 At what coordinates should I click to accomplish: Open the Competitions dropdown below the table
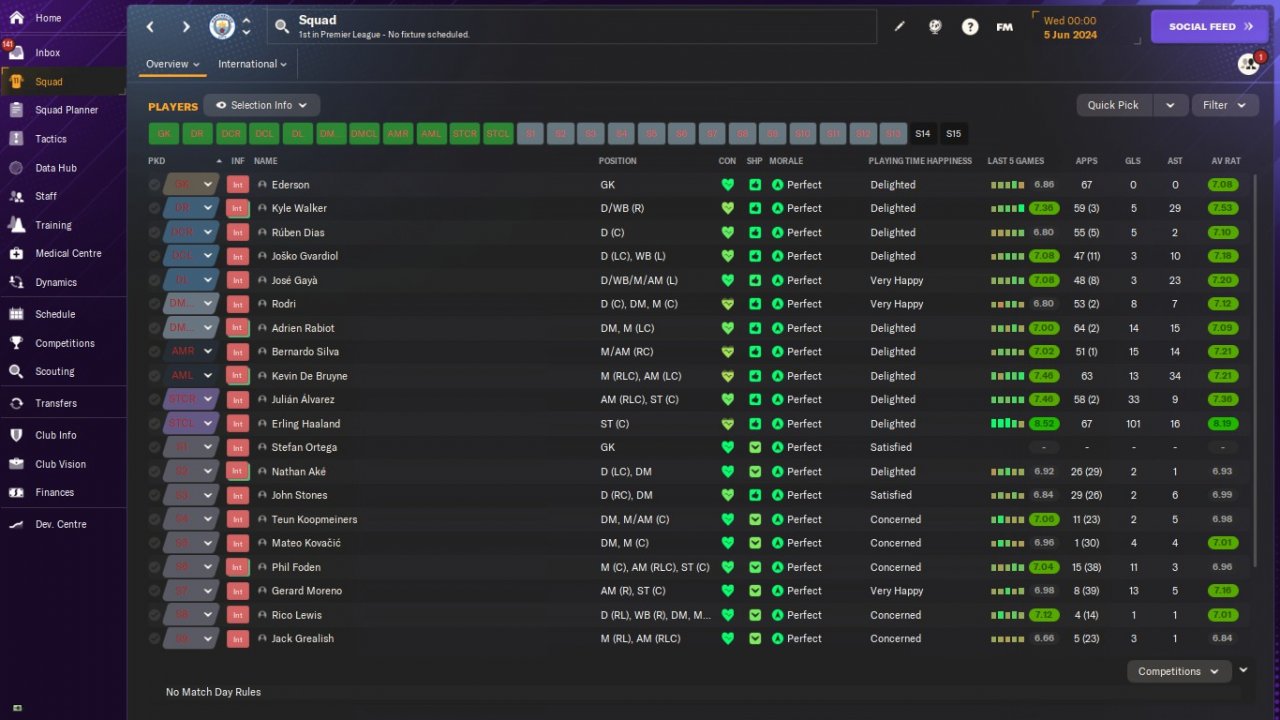click(1178, 672)
